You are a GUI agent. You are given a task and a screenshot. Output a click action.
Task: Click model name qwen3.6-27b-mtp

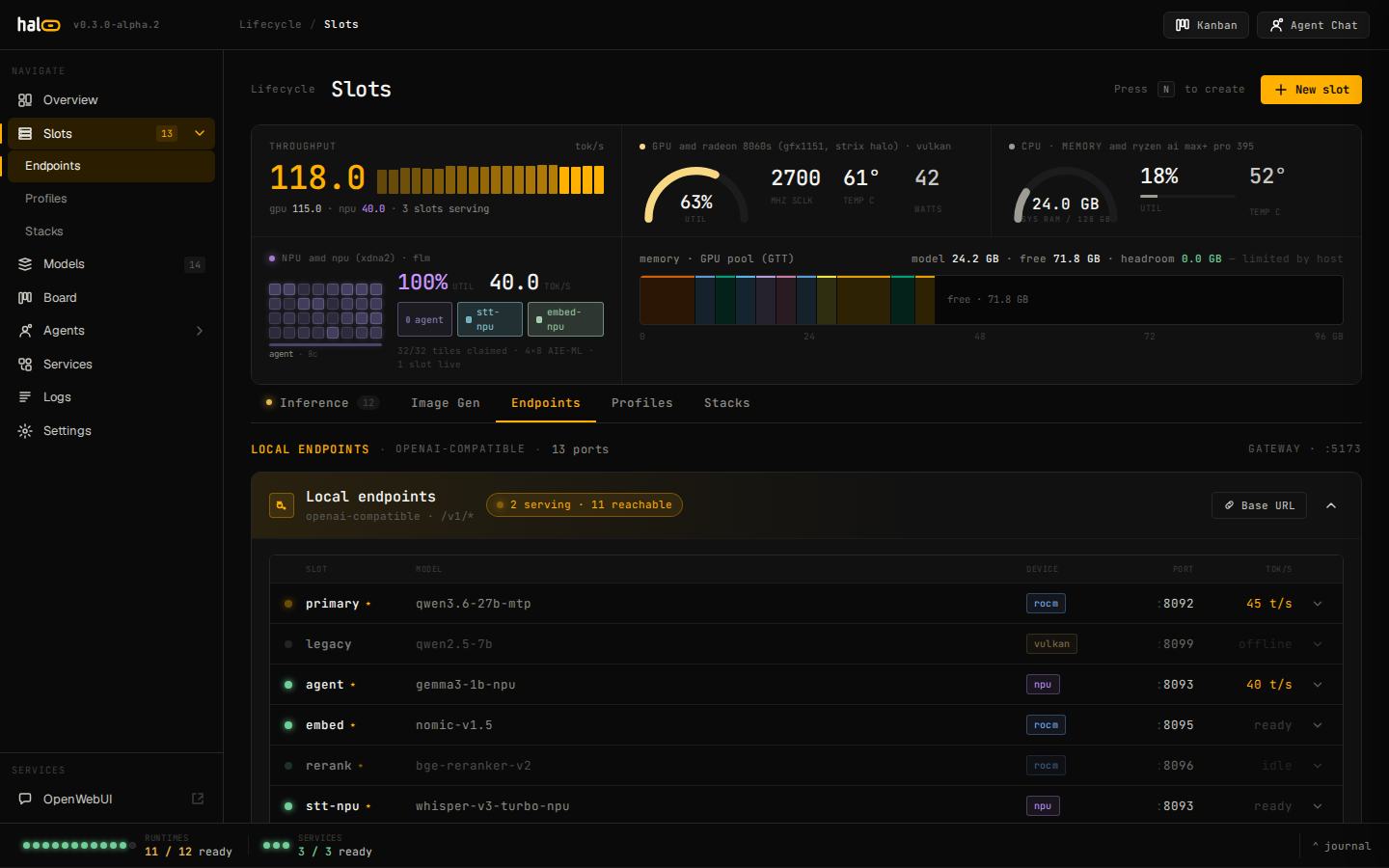(474, 604)
